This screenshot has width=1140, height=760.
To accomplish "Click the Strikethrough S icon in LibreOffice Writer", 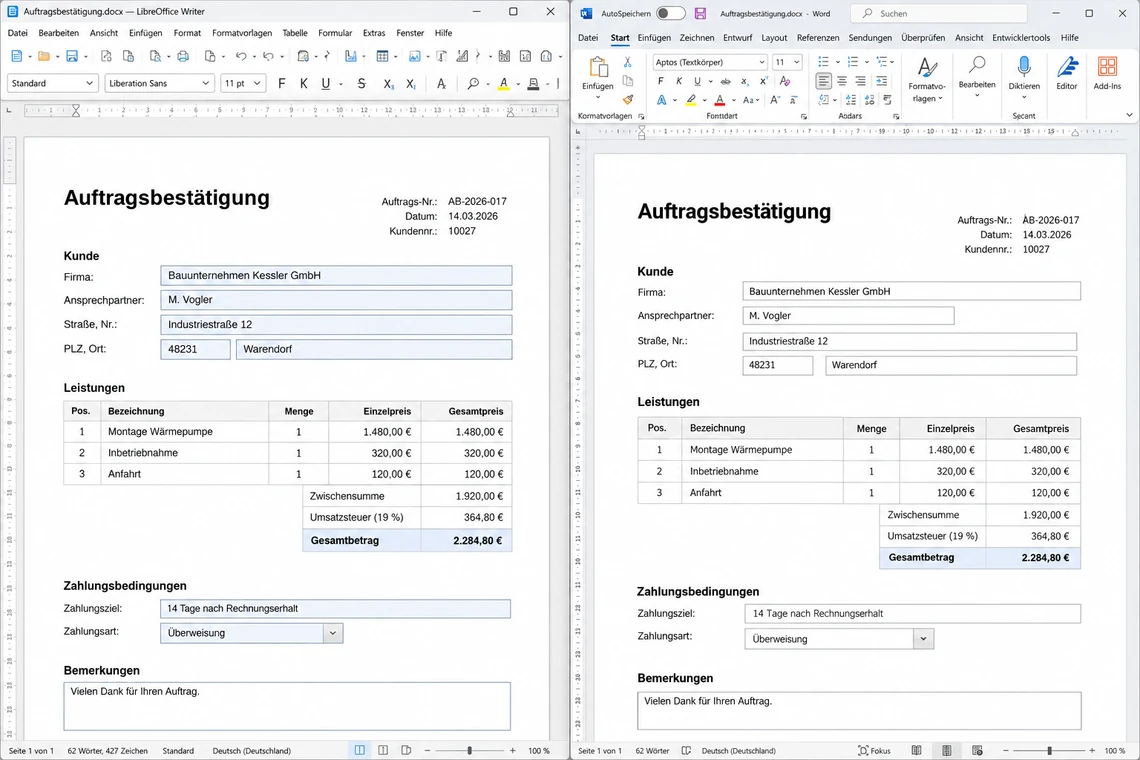I will tap(361, 84).
